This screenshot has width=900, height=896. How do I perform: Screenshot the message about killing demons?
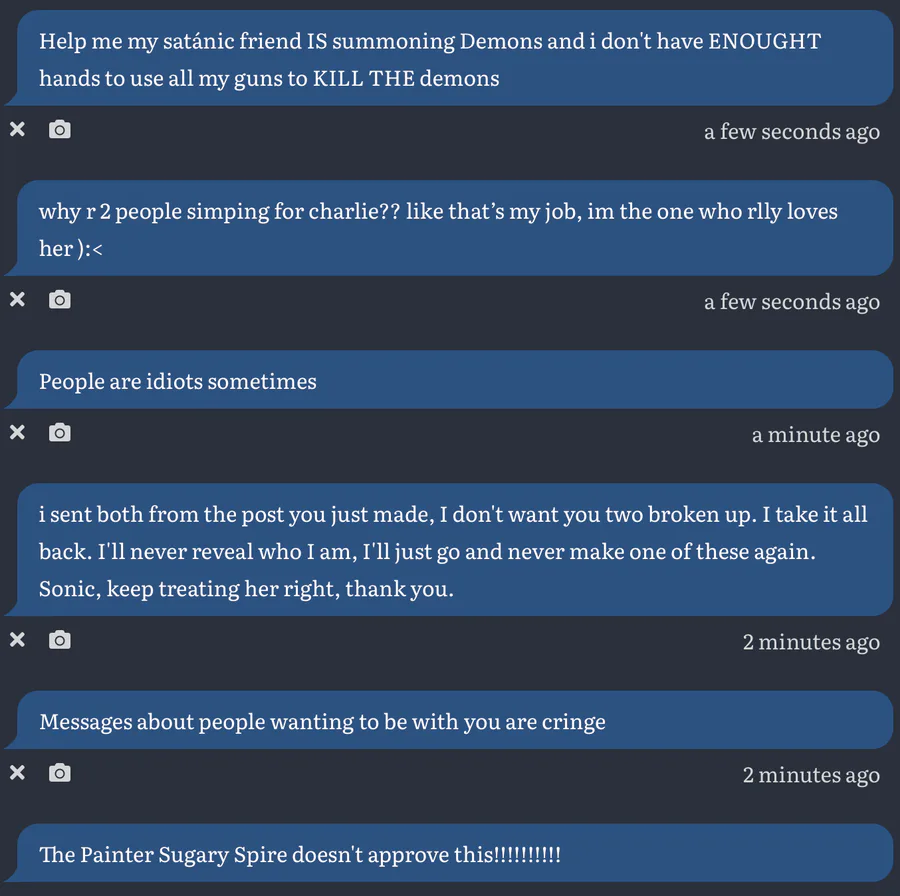click(60, 129)
